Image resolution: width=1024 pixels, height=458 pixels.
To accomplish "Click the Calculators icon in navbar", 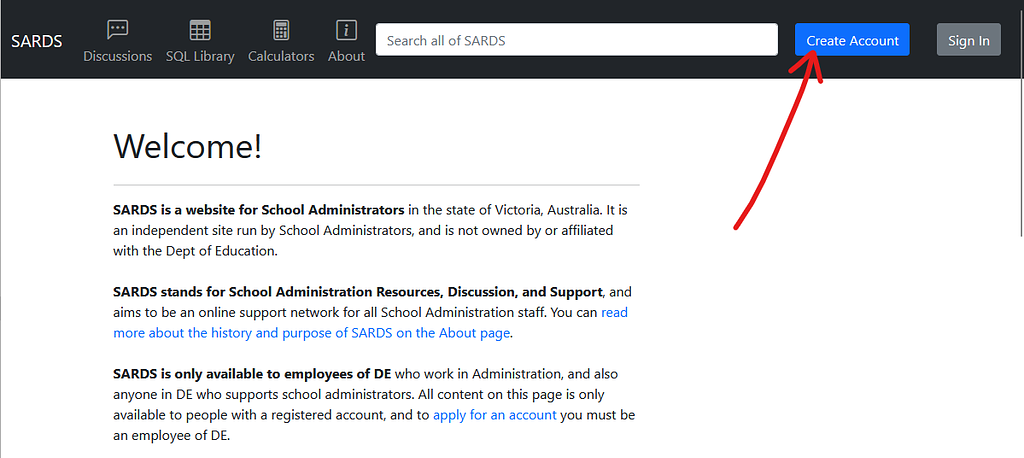I will 281,30.
